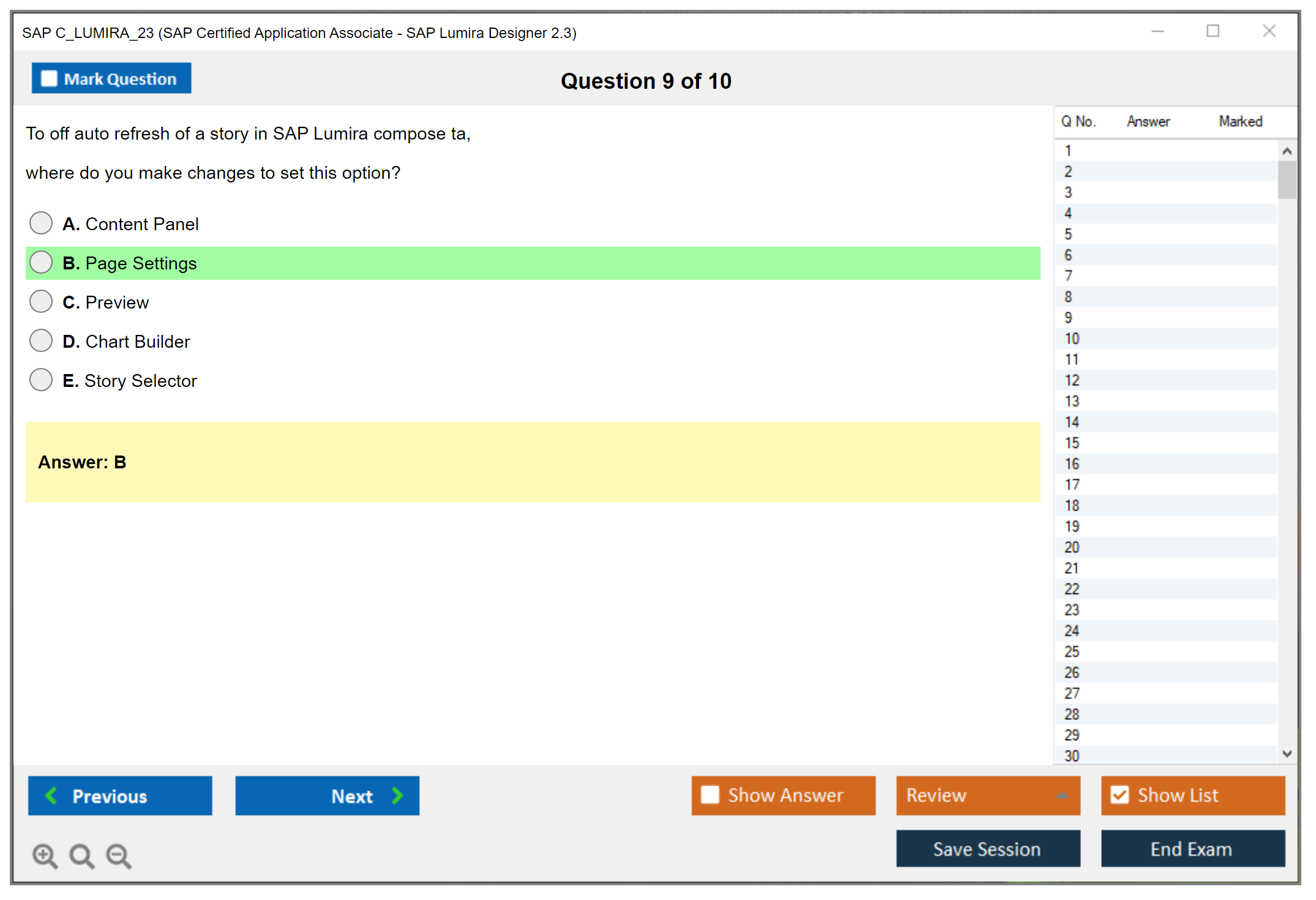
Task: Choose radio button B Page Settings
Action: pyautogui.click(x=41, y=262)
